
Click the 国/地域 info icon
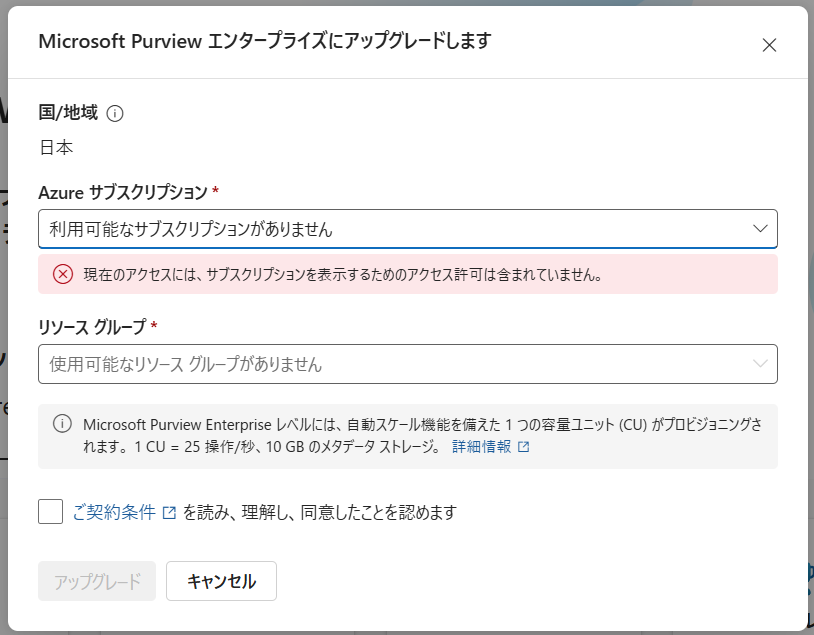(115, 113)
